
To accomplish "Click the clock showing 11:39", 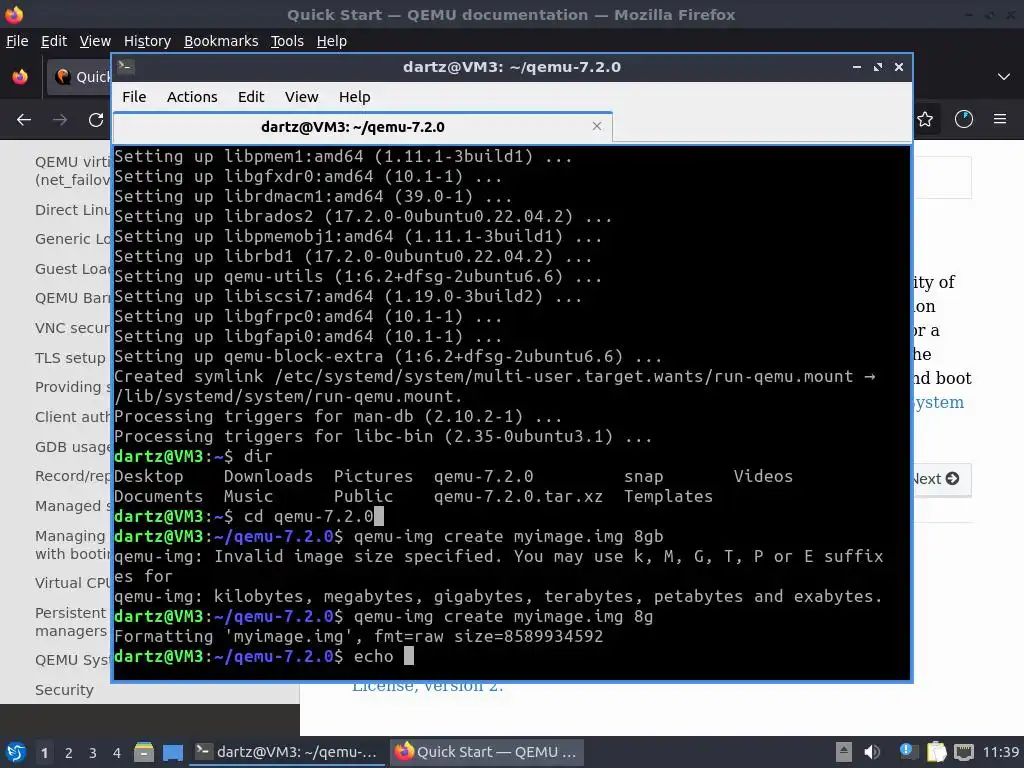I will coord(1001,752).
